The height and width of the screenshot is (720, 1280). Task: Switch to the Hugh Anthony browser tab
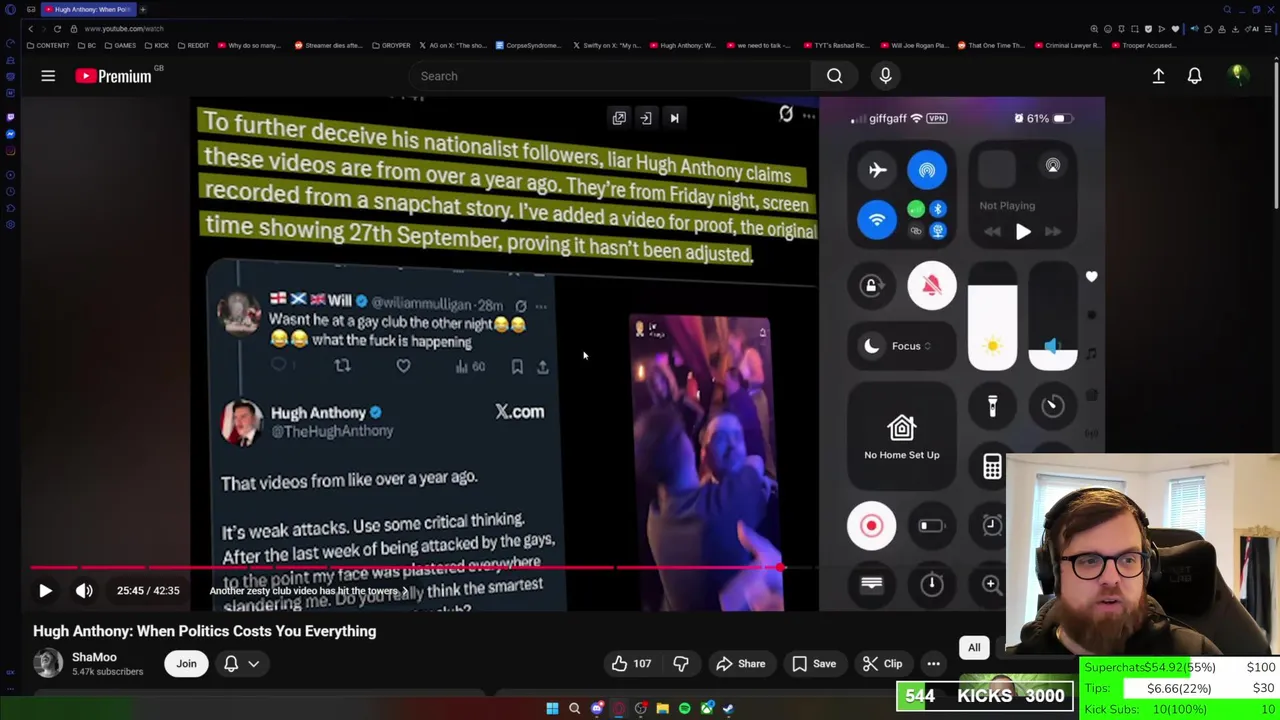tap(89, 9)
